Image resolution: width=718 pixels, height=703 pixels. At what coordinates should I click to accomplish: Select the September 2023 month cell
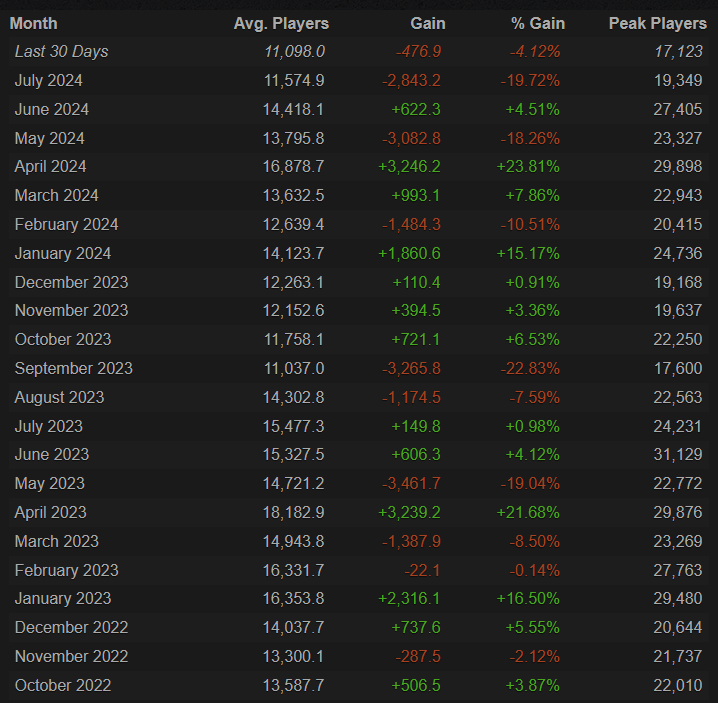pos(74,368)
